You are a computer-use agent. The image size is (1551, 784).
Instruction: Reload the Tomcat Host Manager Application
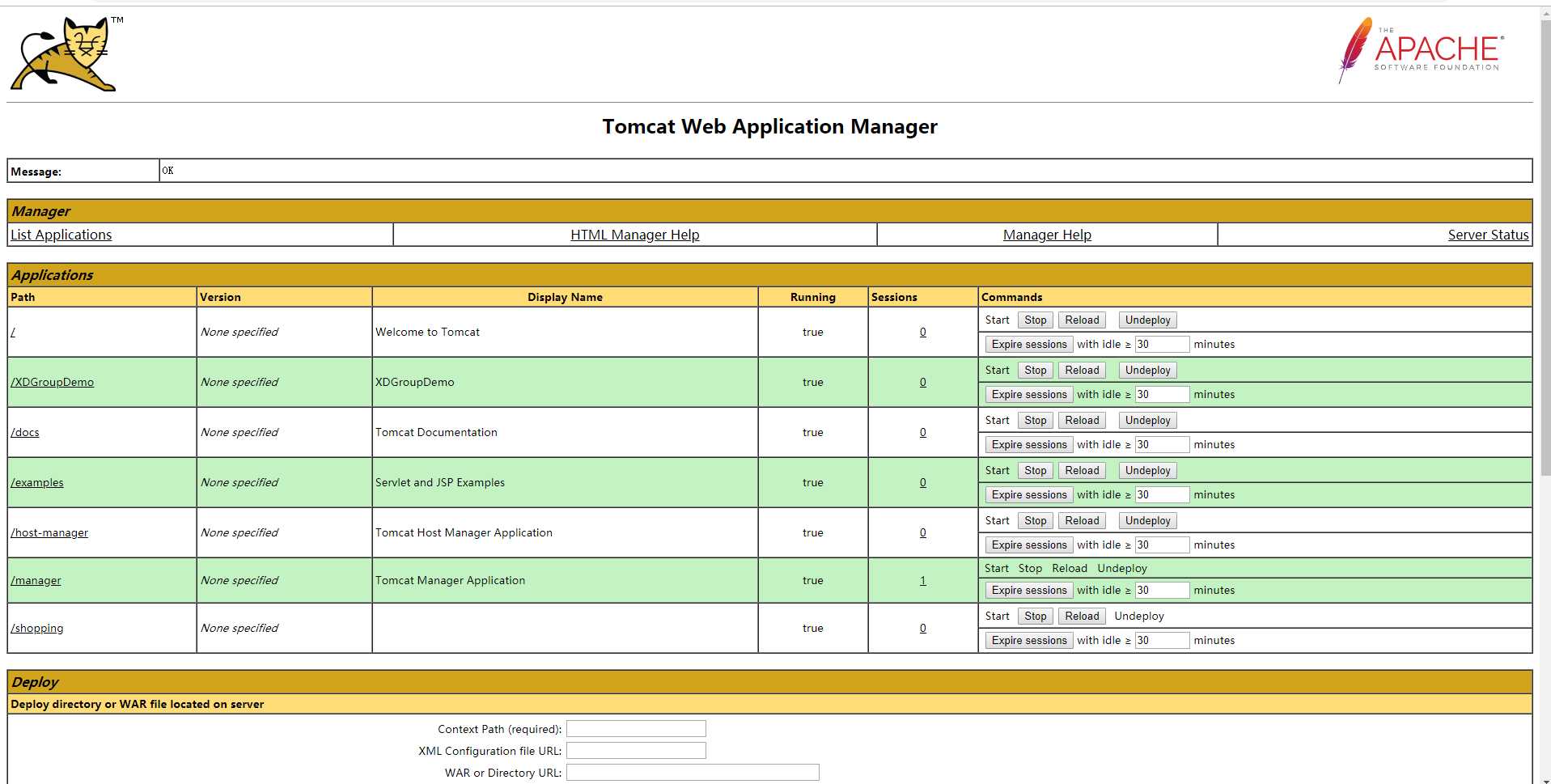[x=1082, y=521]
